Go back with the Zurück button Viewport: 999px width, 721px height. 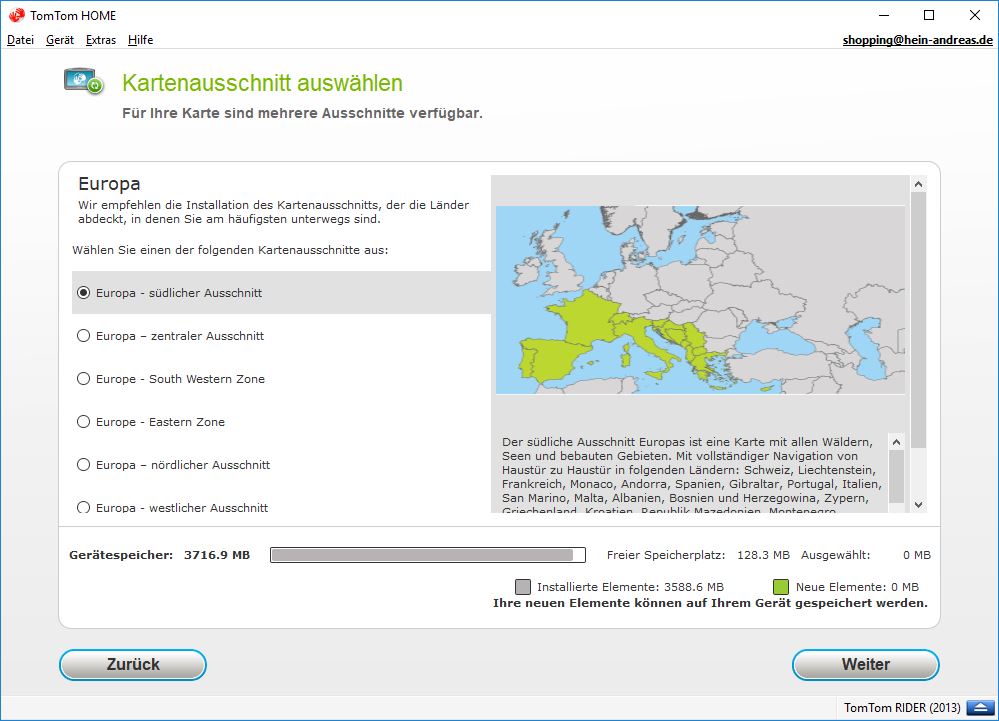133,664
